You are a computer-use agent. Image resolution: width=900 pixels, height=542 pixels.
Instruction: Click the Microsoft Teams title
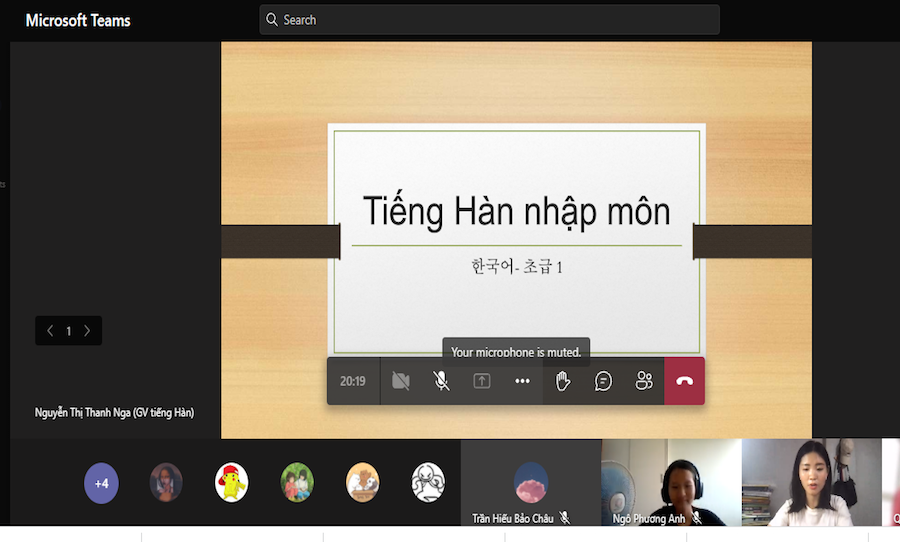point(78,20)
